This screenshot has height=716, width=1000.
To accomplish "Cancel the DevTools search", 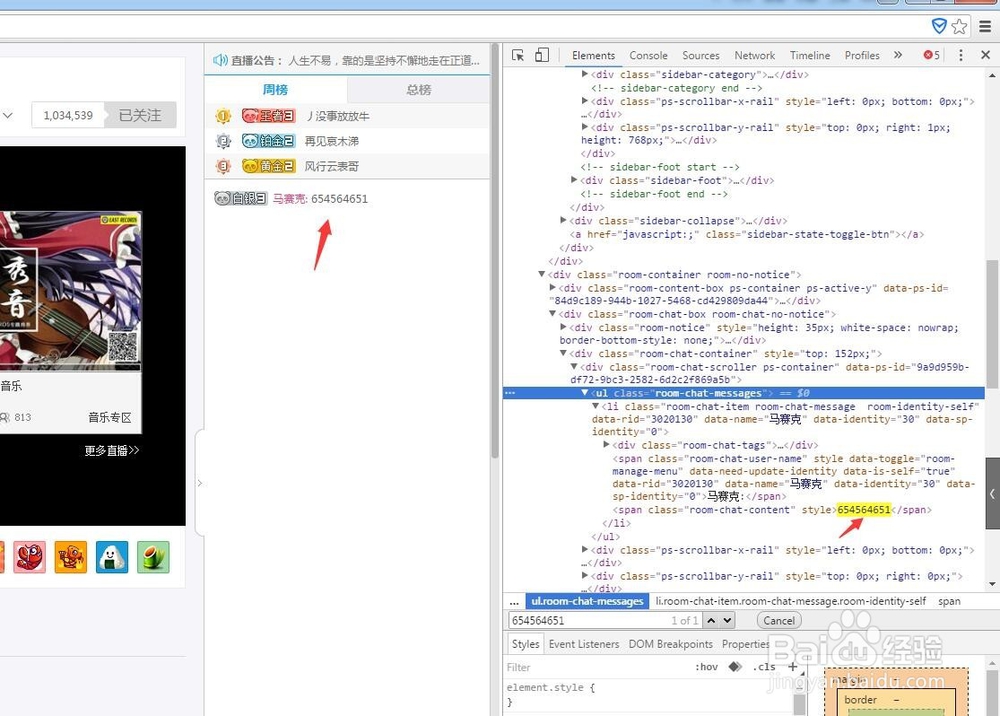I will (779, 620).
